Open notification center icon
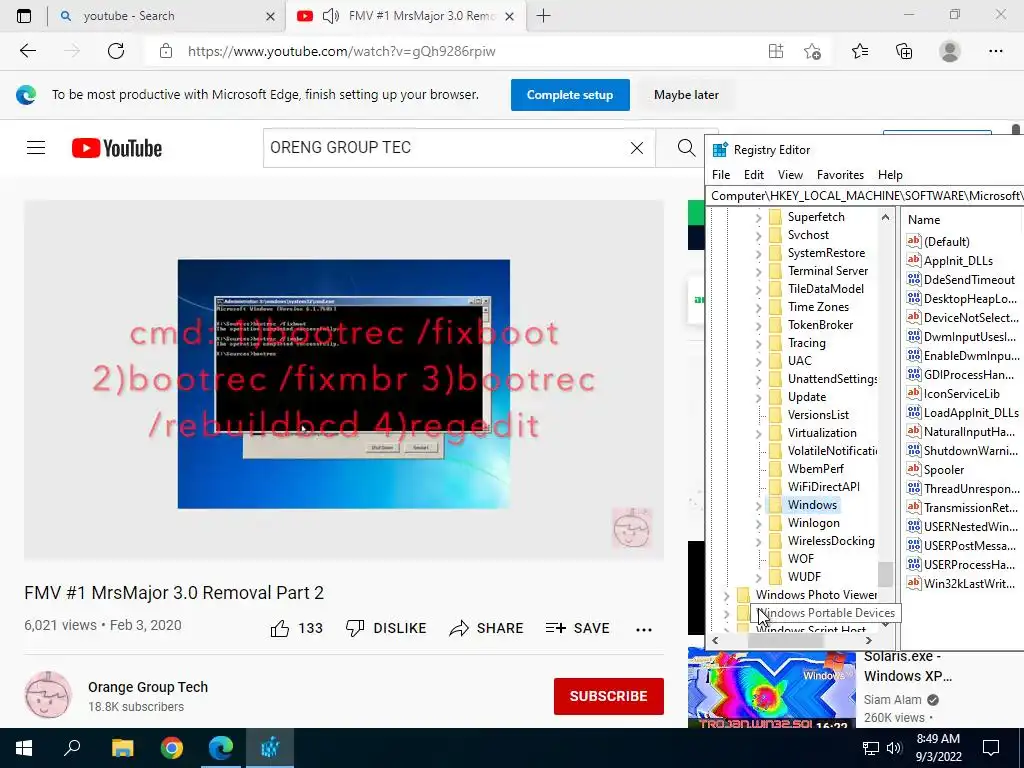The width and height of the screenshot is (1024, 768). tap(991, 748)
